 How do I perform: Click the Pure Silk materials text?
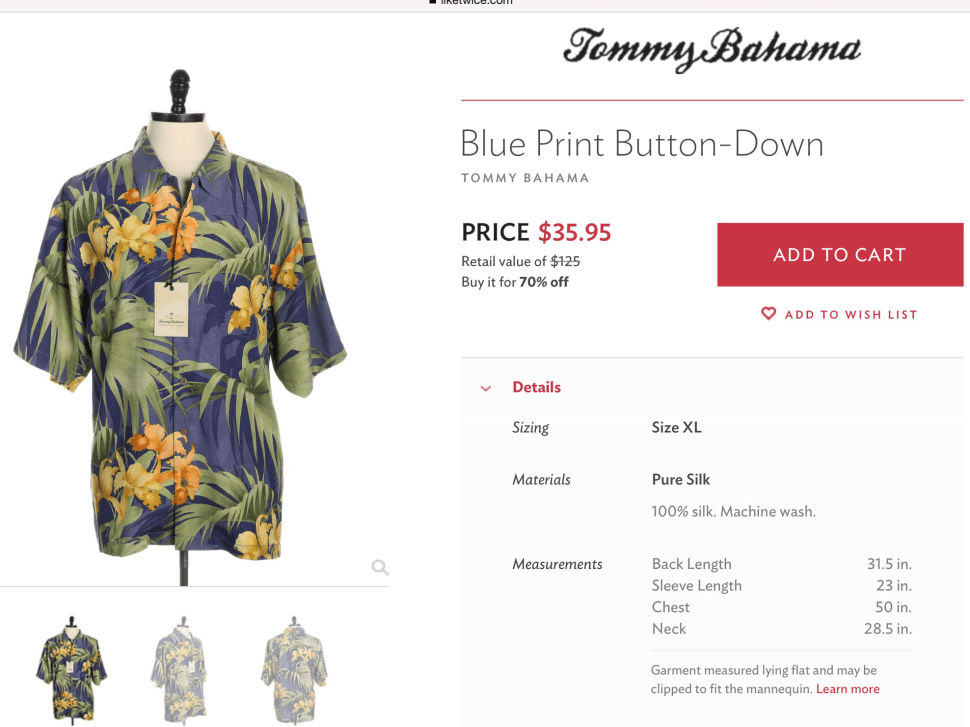(680, 479)
